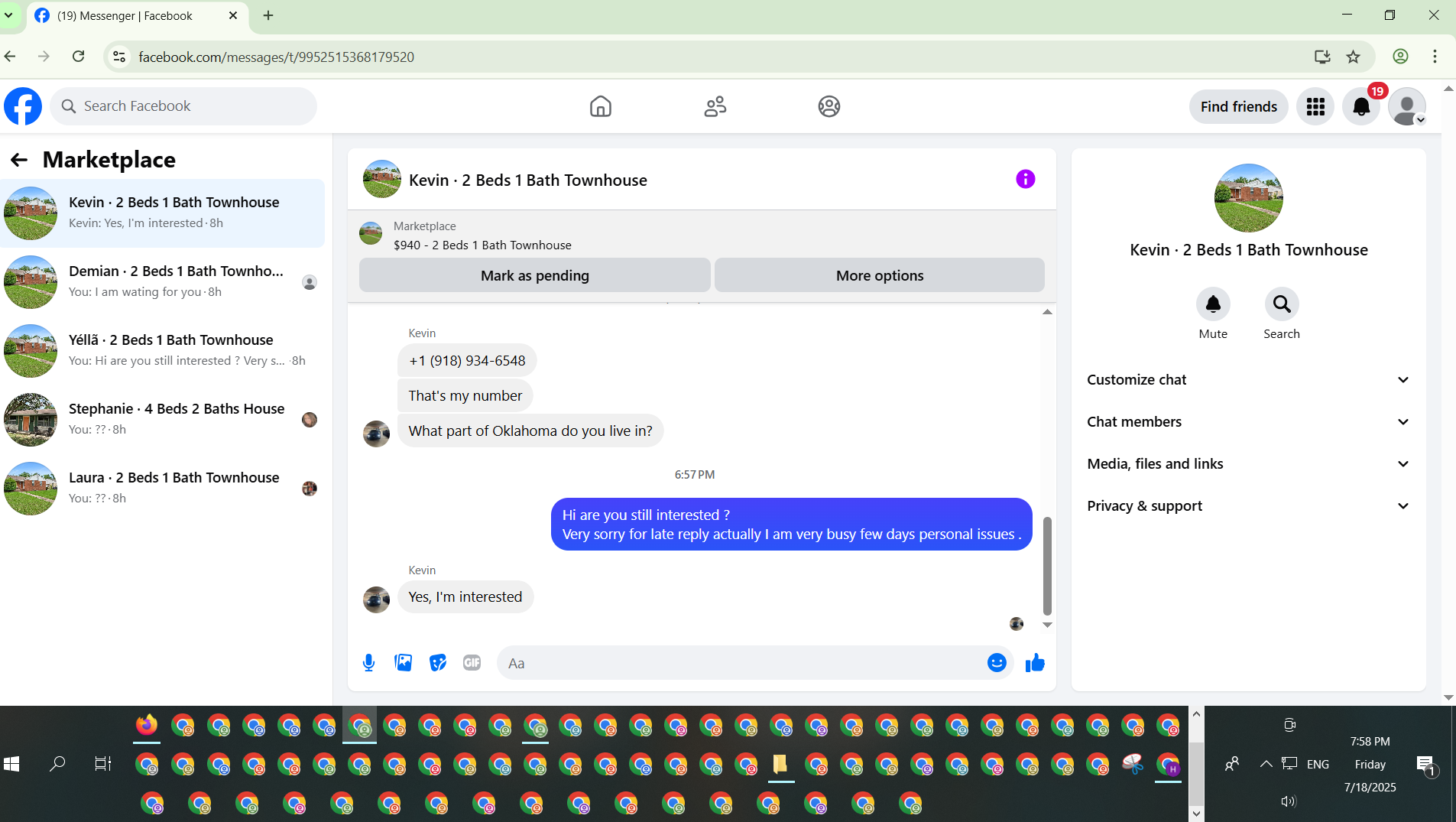Choose a sticker icon in composer
Image resolution: width=1456 pixels, height=822 pixels.
coord(438,663)
